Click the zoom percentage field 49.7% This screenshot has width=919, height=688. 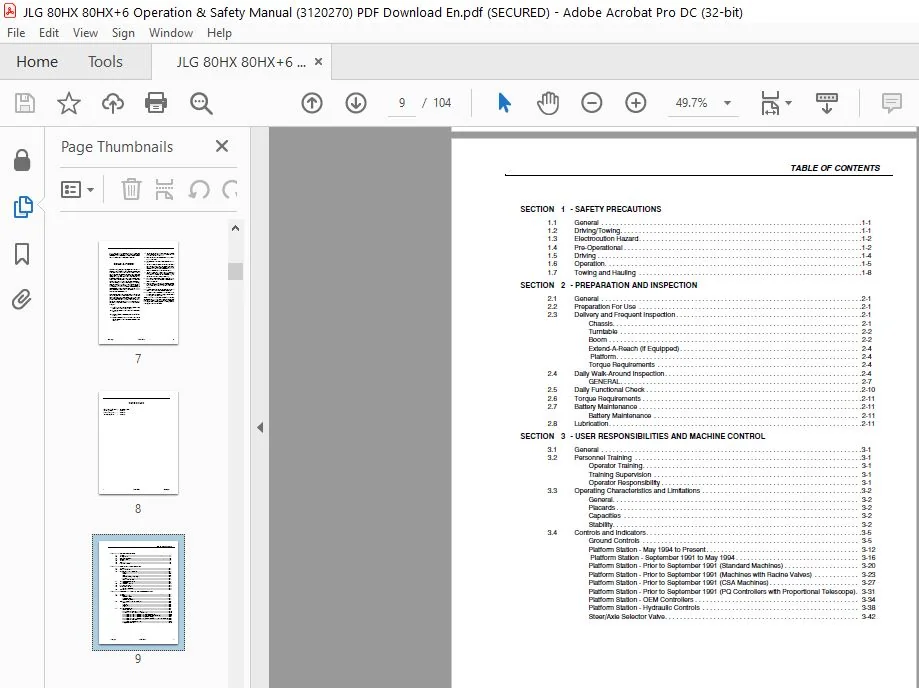click(x=692, y=103)
